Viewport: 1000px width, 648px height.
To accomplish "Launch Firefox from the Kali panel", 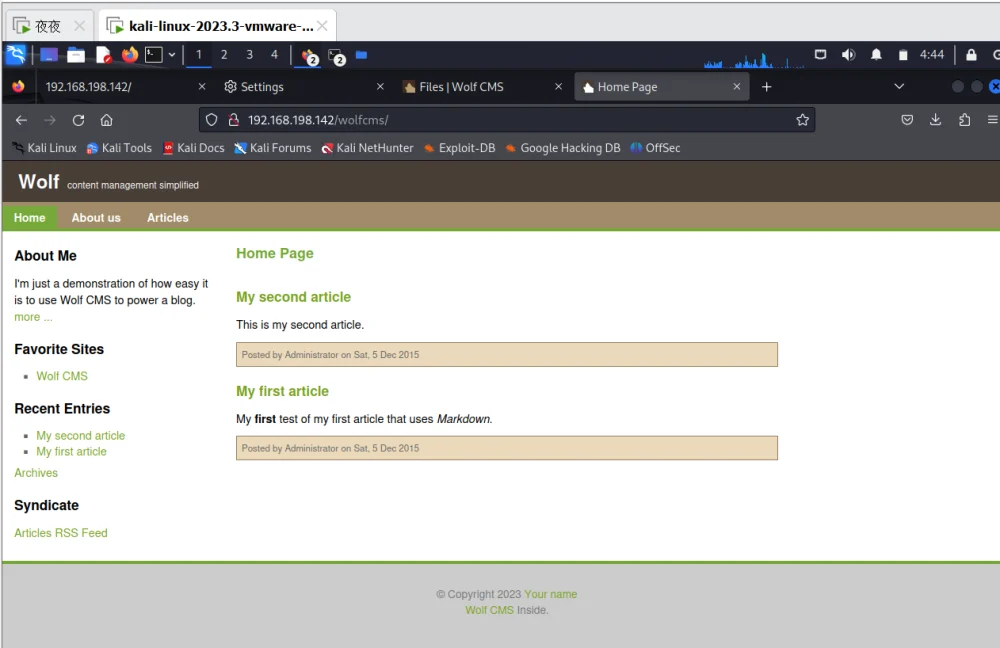I will (129, 55).
